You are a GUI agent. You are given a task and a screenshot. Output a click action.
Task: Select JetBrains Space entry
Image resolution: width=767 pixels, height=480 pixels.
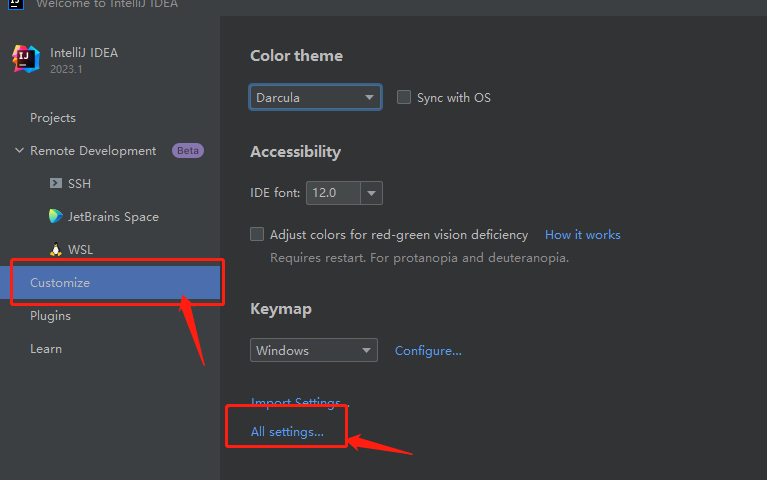click(113, 217)
